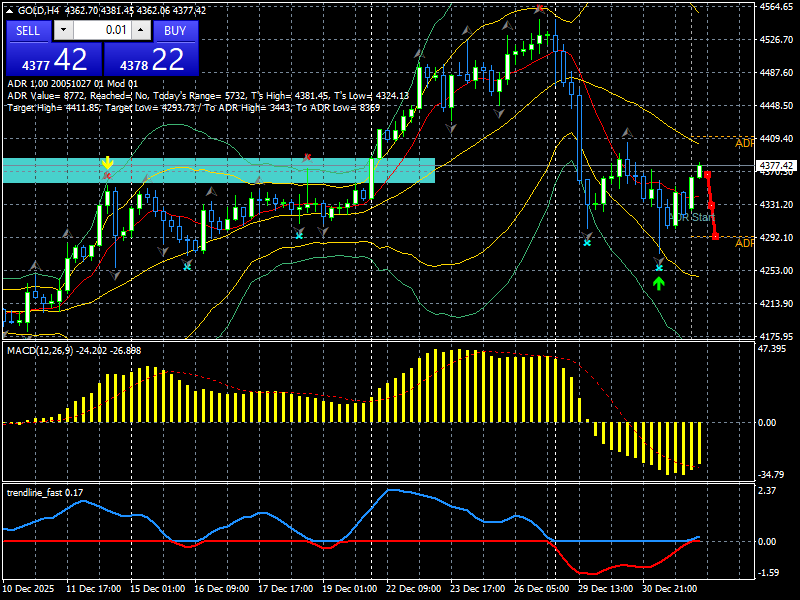Click the 4292.10 price axis label

coord(777,237)
